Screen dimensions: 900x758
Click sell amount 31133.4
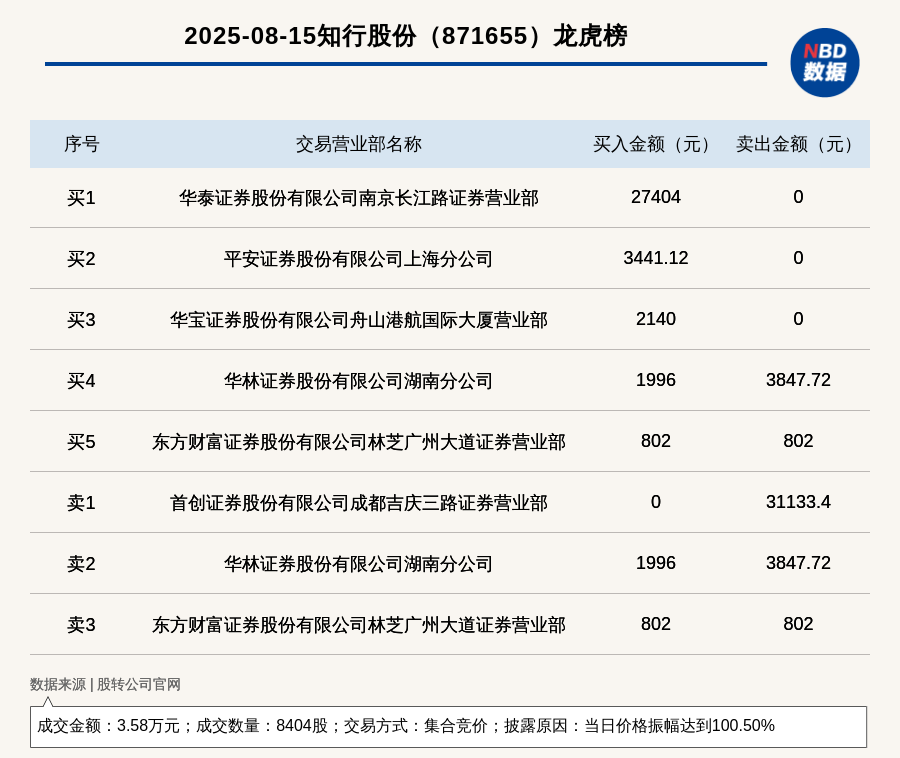[798, 502]
